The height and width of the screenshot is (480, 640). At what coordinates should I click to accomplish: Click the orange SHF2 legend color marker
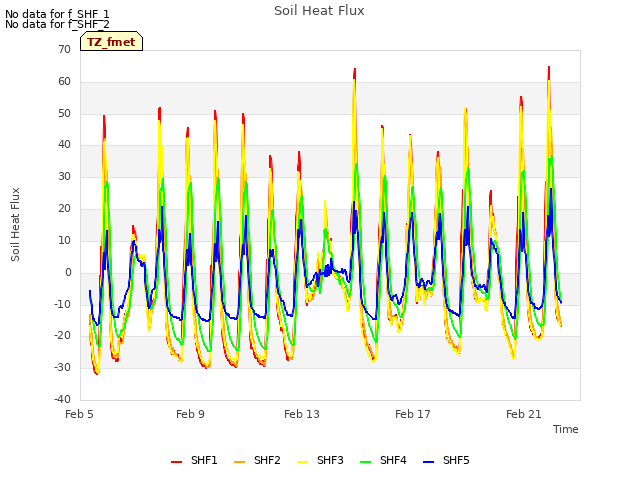tap(240, 462)
